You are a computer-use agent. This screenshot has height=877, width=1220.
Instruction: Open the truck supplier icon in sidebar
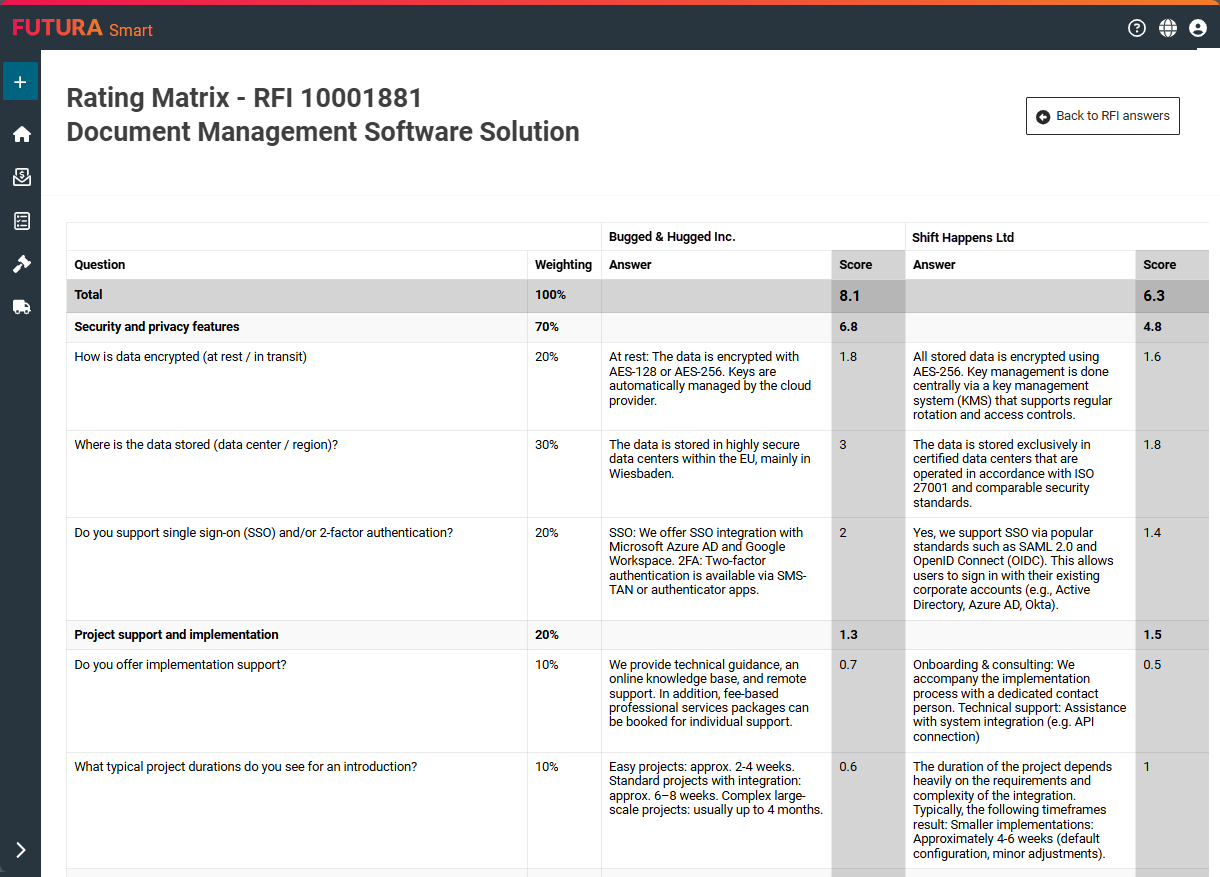[x=21, y=307]
